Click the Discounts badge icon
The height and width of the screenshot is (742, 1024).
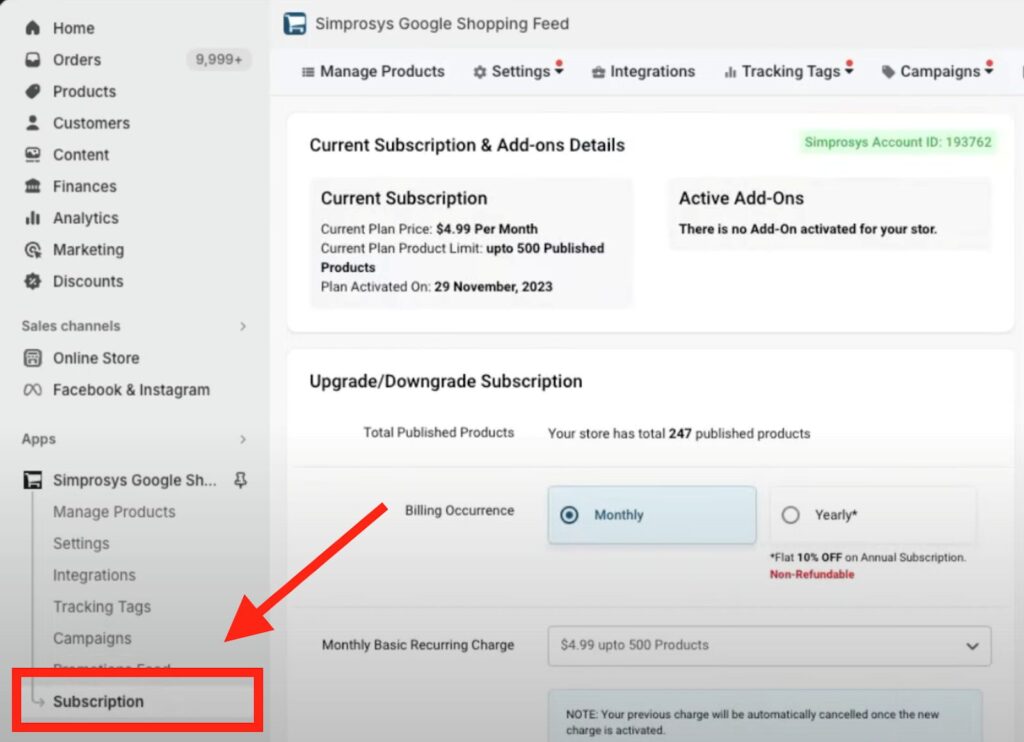(x=33, y=281)
